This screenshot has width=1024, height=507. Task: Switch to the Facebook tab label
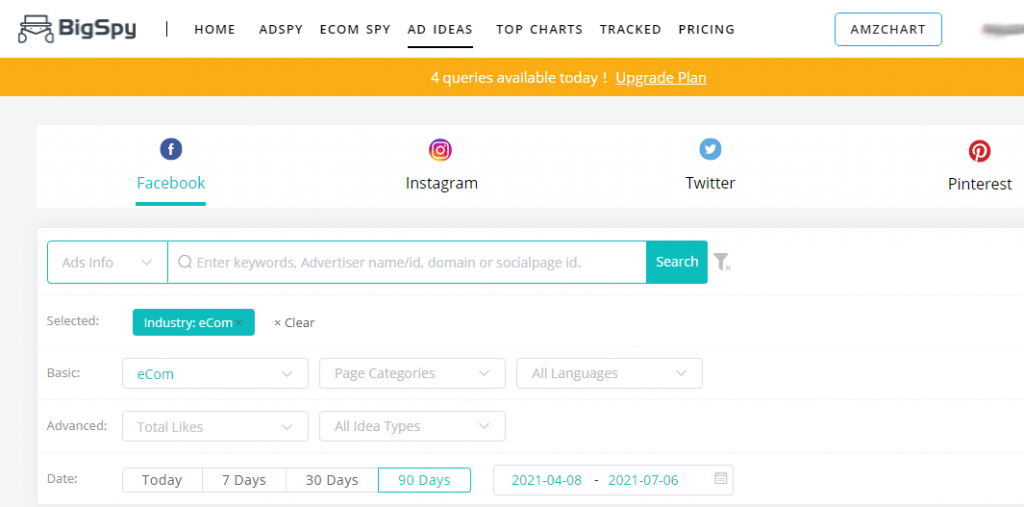171,183
